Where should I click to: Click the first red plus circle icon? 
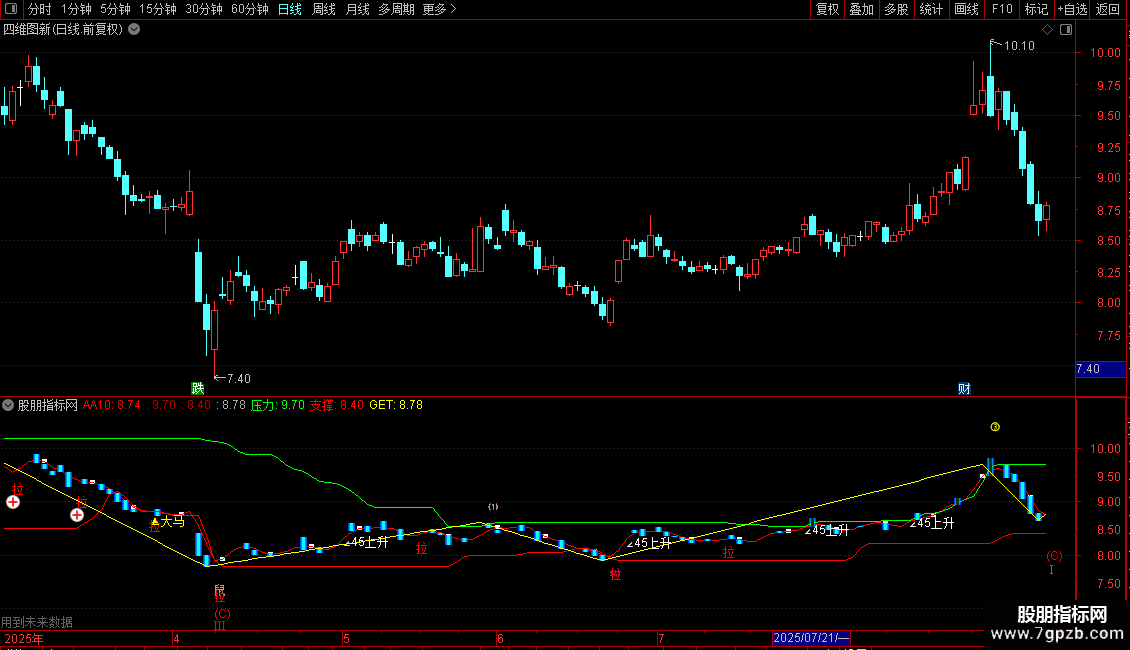pos(13,502)
